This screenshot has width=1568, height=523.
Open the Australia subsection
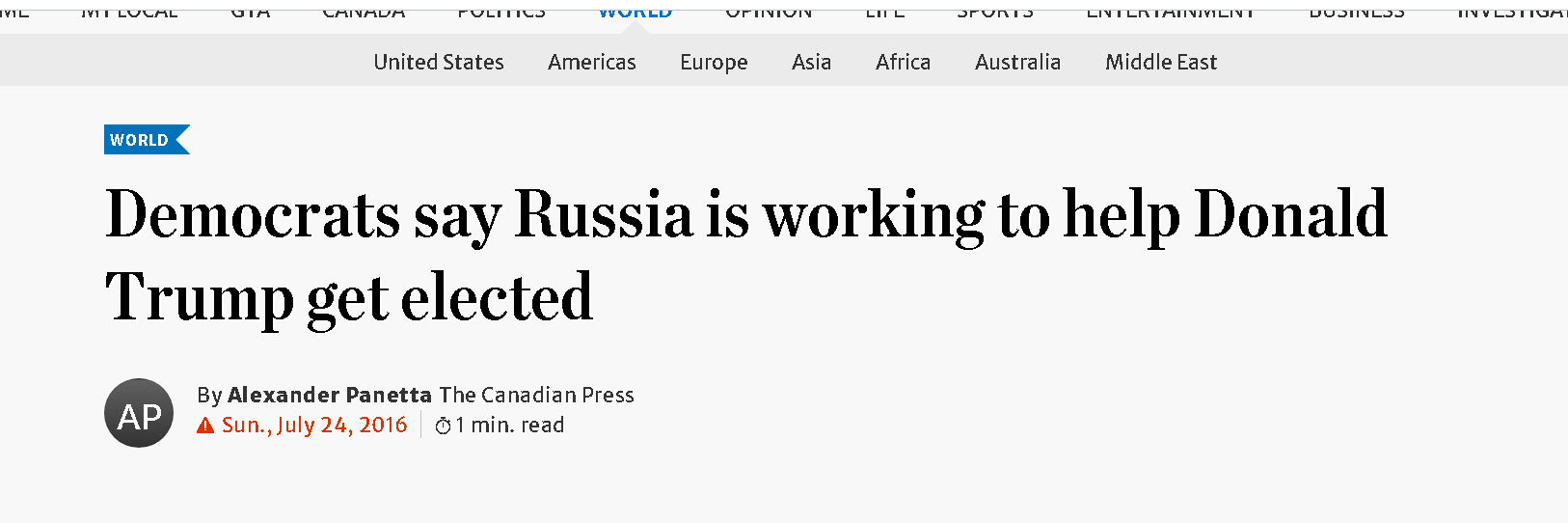point(1017,63)
